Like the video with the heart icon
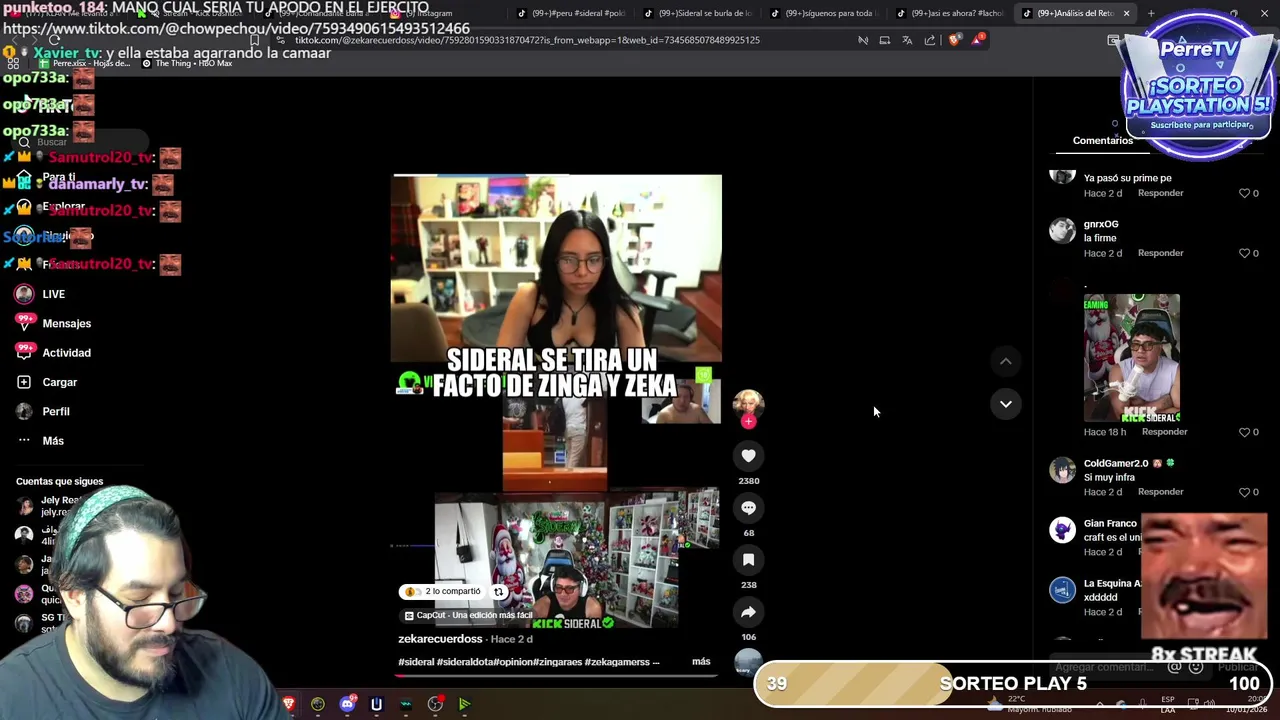This screenshot has width=1280, height=720. [x=748, y=456]
